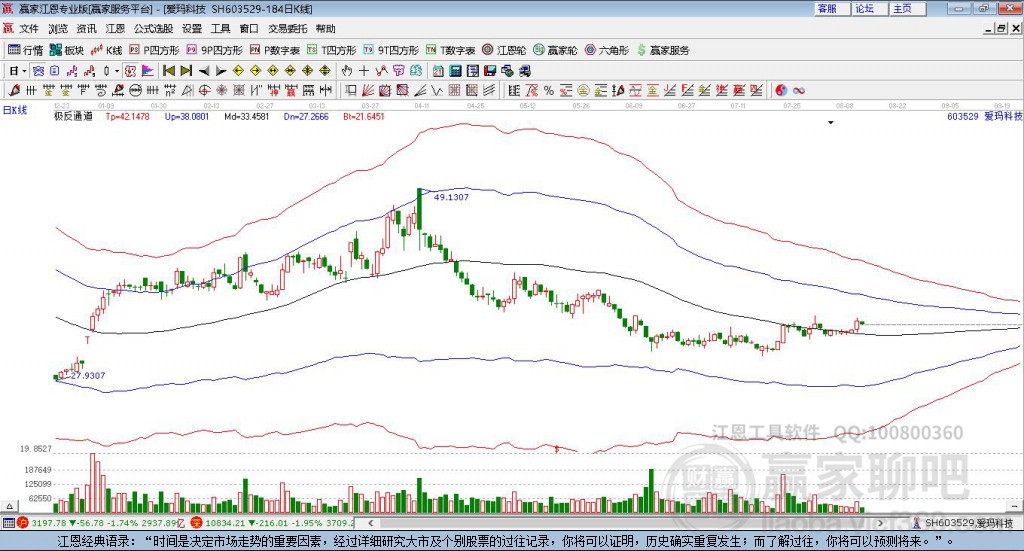The height and width of the screenshot is (551, 1024).
Task: Jump to first bar with skip-back icon
Action: click(x=168, y=71)
